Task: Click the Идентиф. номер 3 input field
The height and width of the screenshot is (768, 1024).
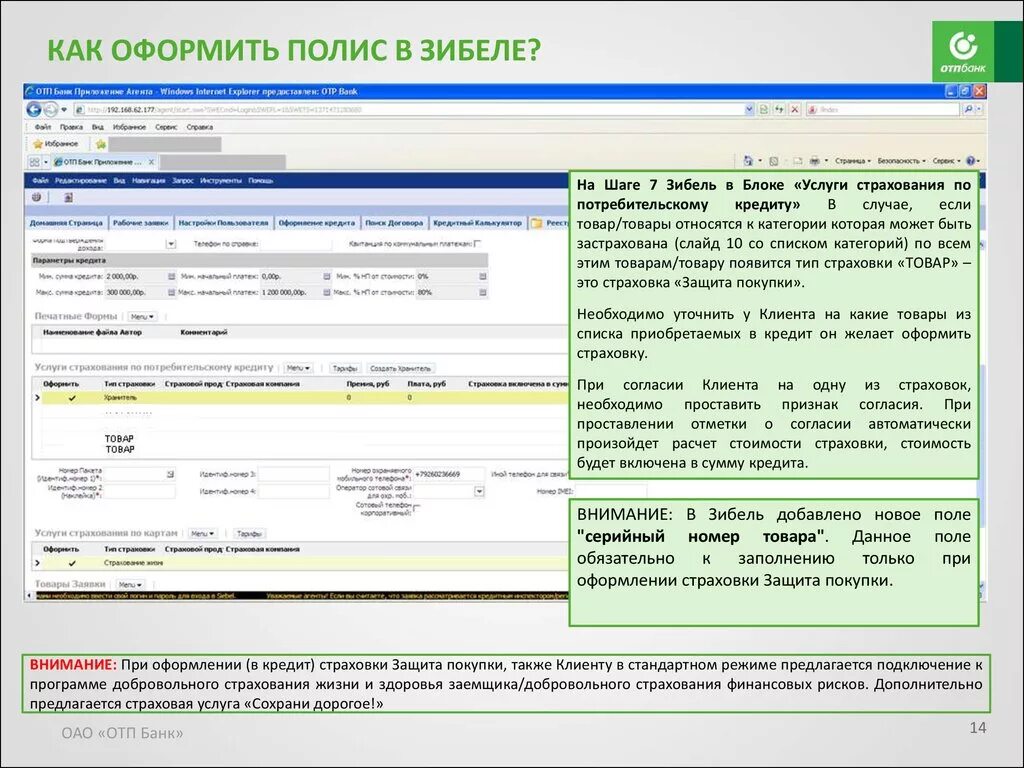Action: click(294, 474)
